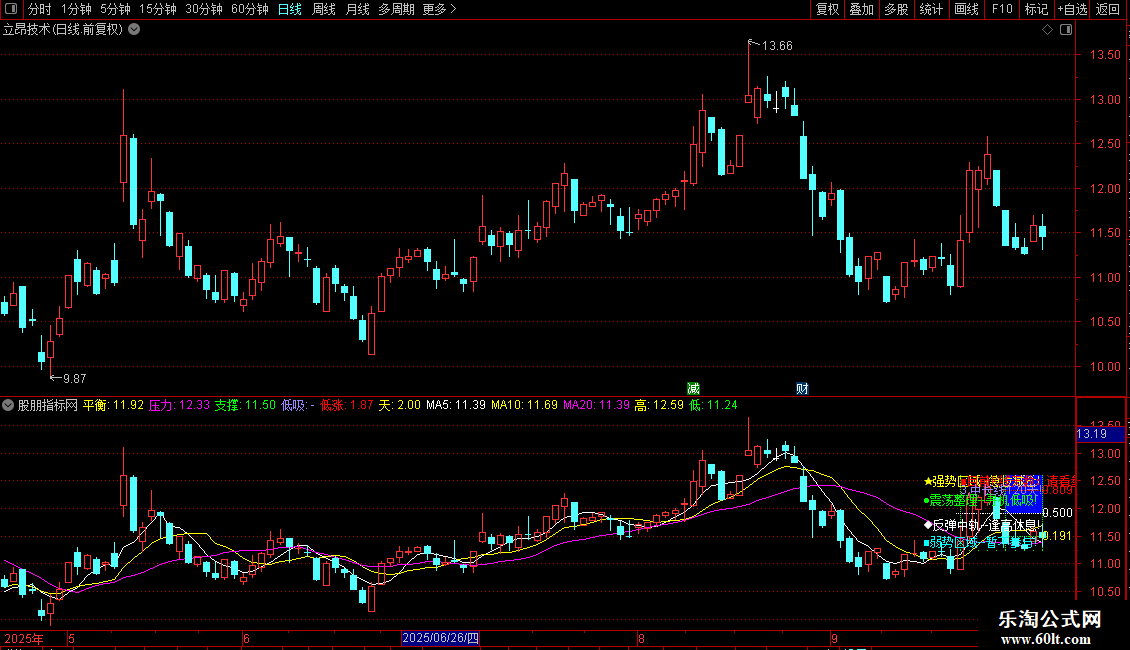Select the 30分钟 period tab
Image resolution: width=1130 pixels, height=650 pixels.
pos(204,9)
